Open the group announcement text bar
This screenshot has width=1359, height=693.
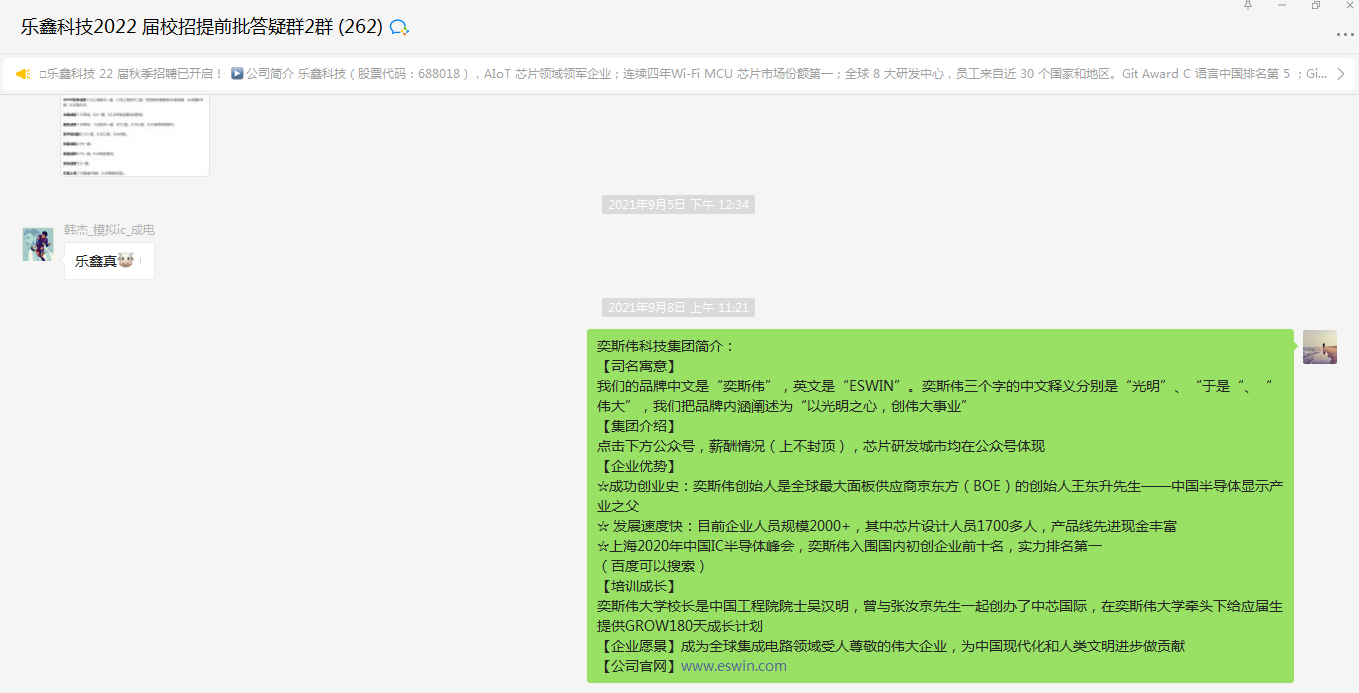[679, 74]
